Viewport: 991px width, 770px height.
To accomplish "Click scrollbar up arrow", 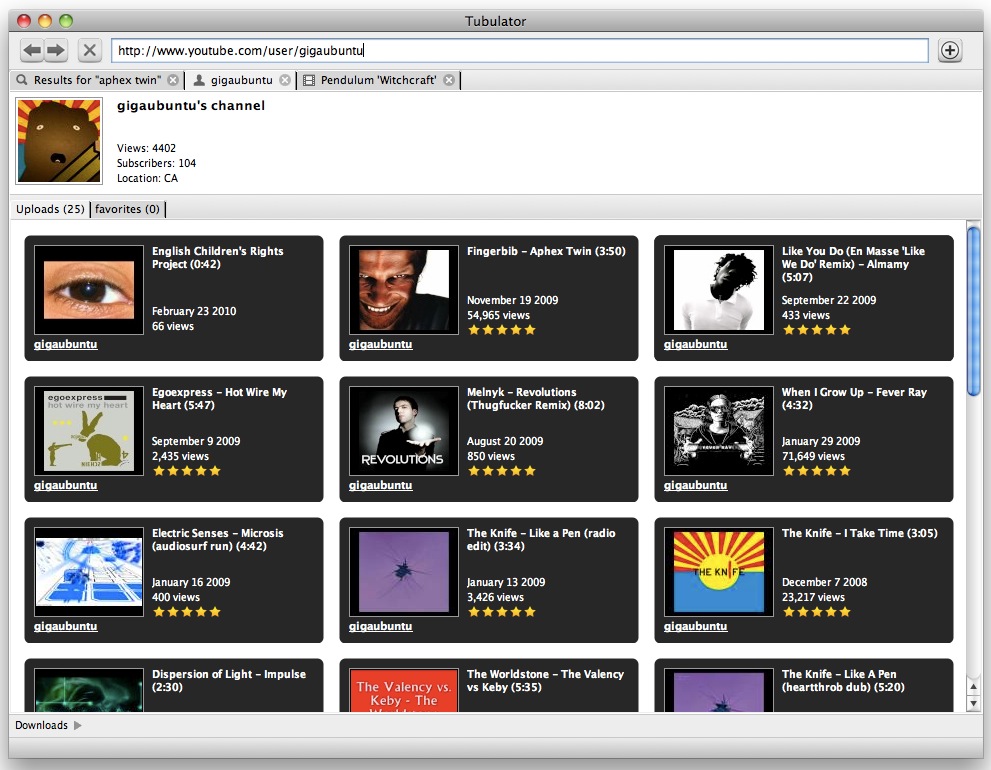I will (973, 687).
